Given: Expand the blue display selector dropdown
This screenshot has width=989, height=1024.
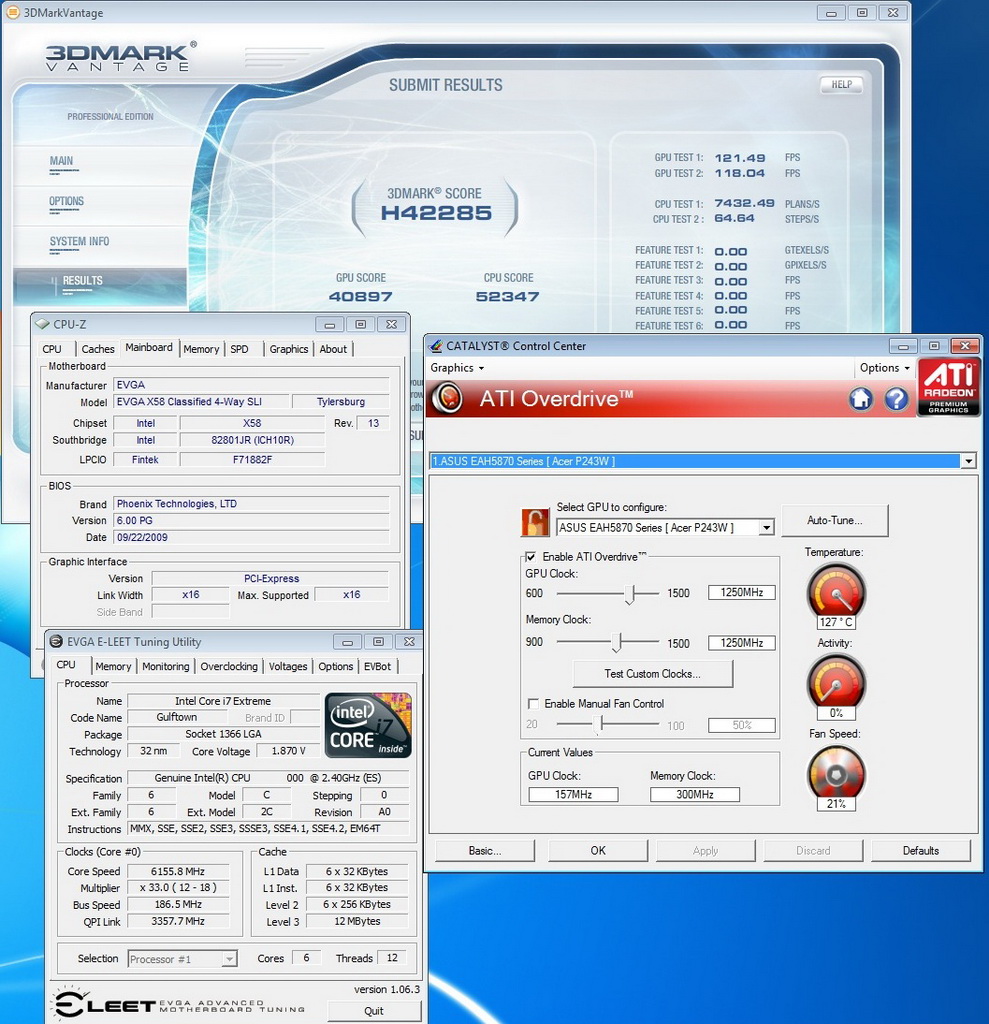Looking at the screenshot, I should click(x=968, y=461).
